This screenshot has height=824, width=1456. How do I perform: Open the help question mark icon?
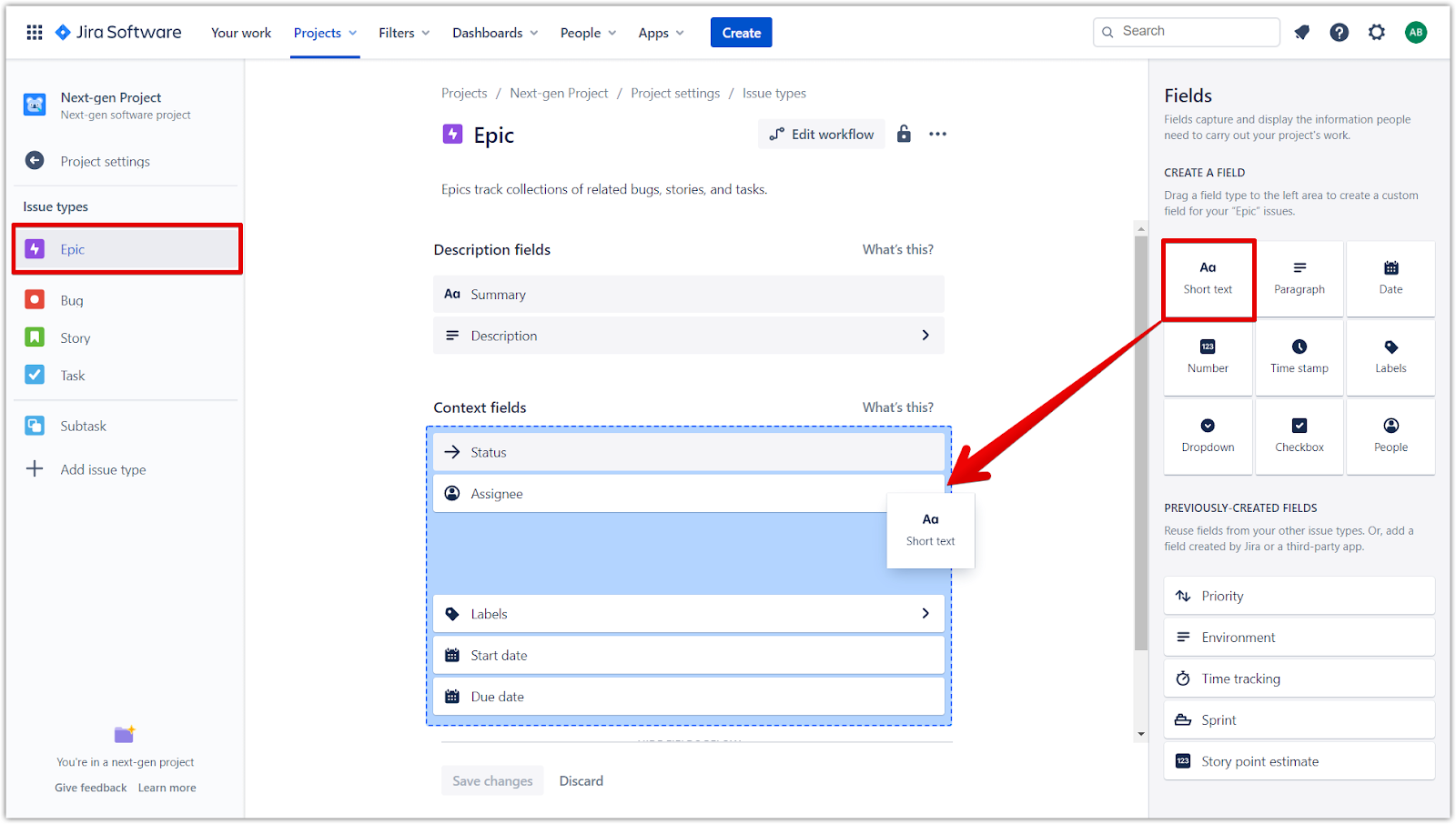click(x=1340, y=33)
